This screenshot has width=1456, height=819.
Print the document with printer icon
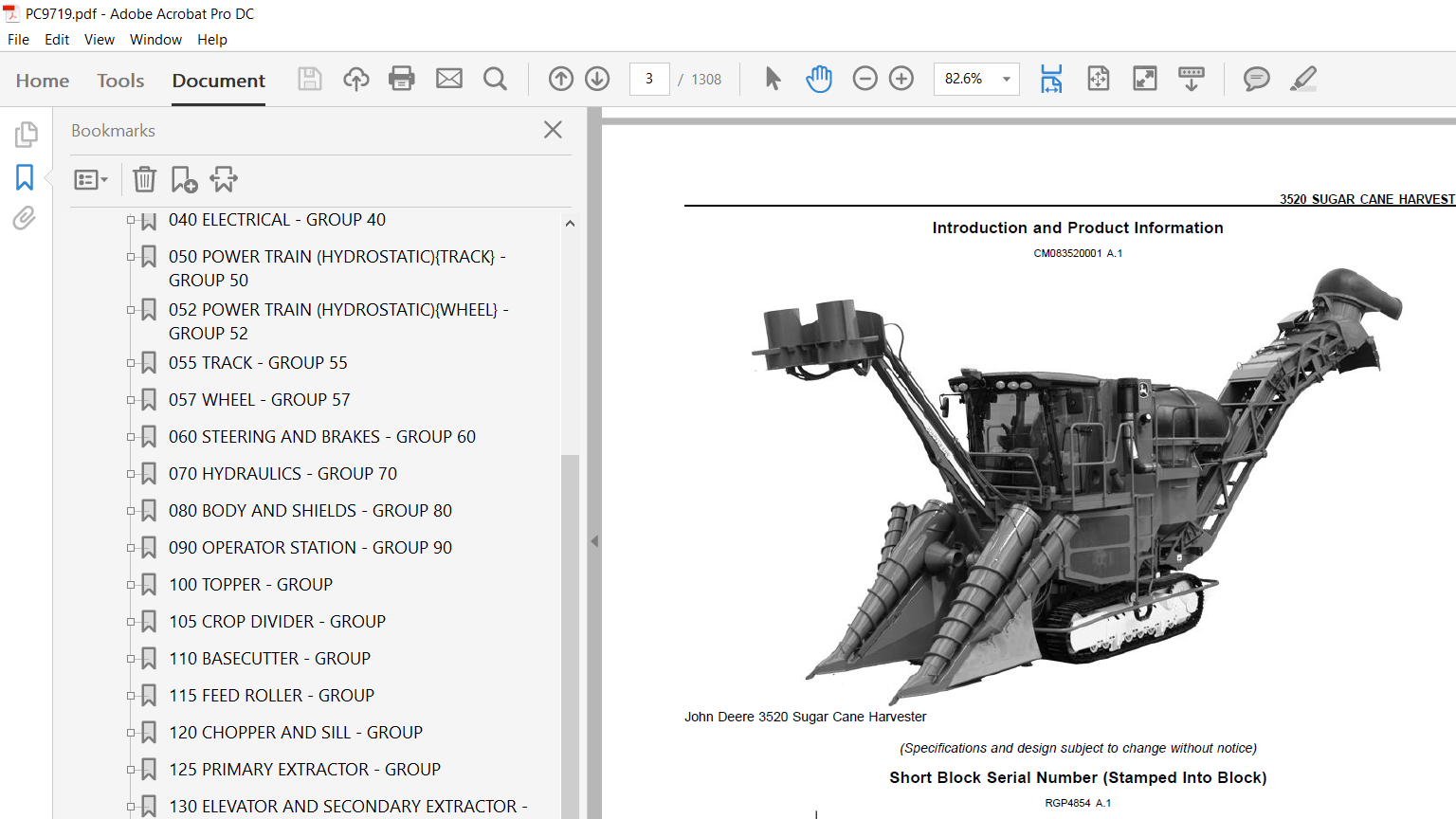[402, 79]
